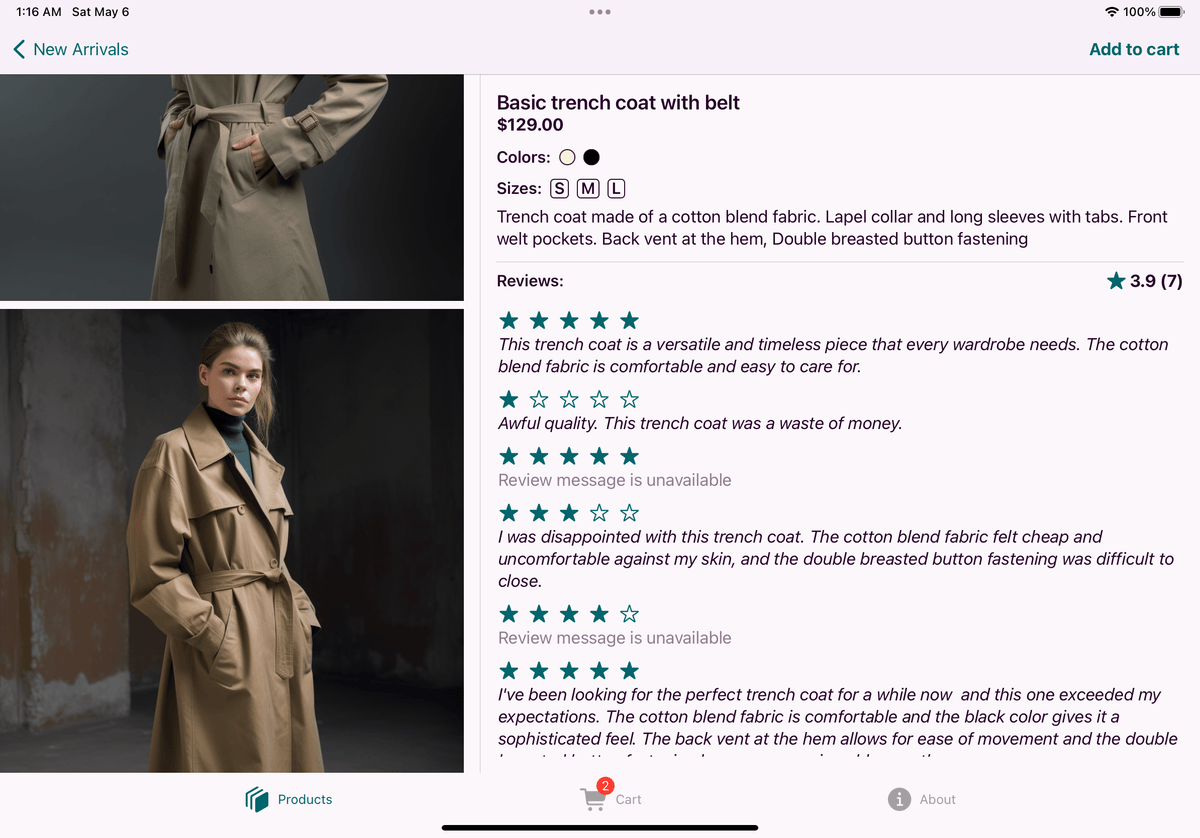Tap the first star of the top review
Screen dimensions: 1200x838
point(508,320)
